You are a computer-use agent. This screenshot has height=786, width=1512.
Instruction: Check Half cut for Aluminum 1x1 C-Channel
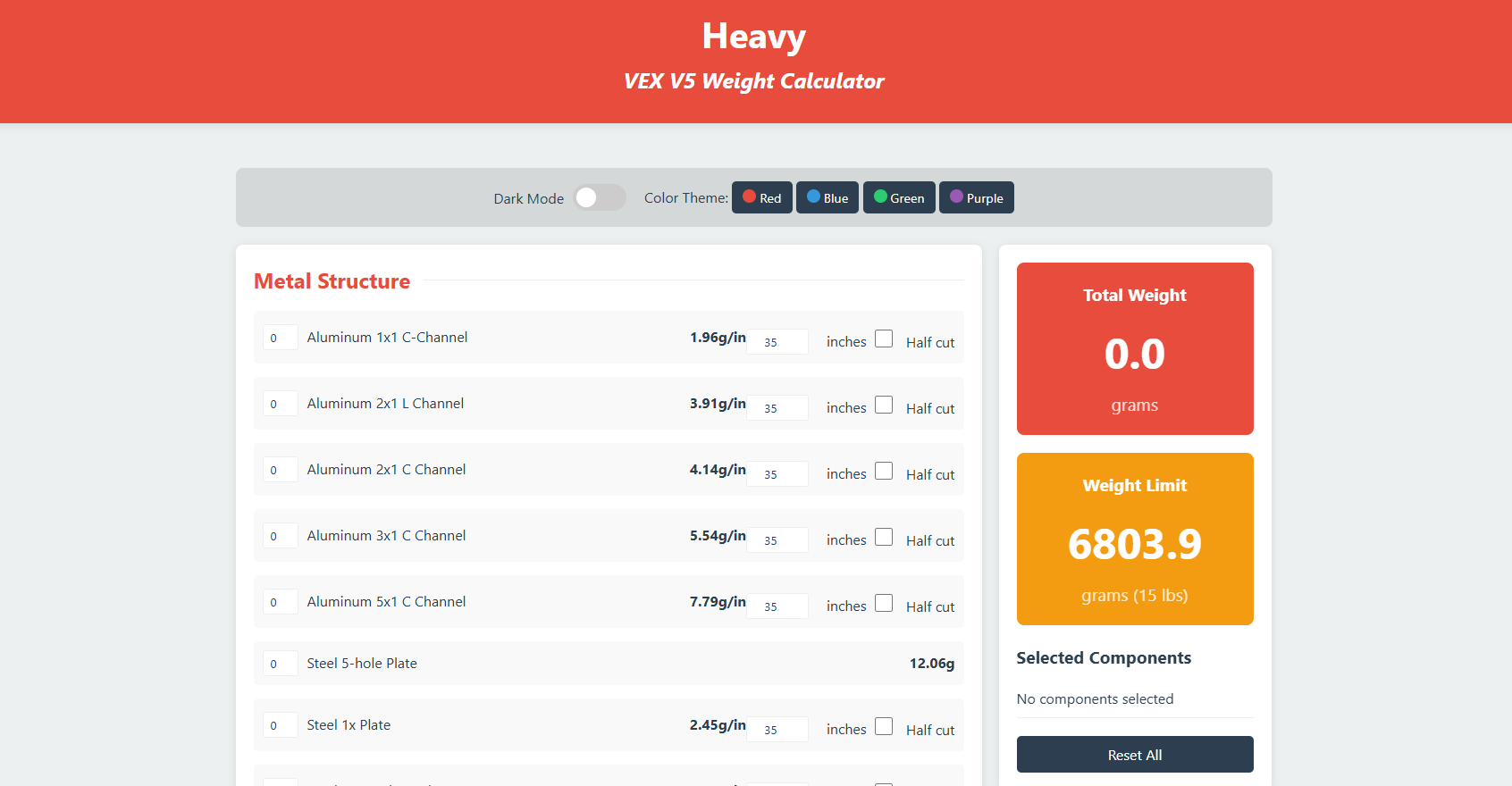[x=884, y=339]
